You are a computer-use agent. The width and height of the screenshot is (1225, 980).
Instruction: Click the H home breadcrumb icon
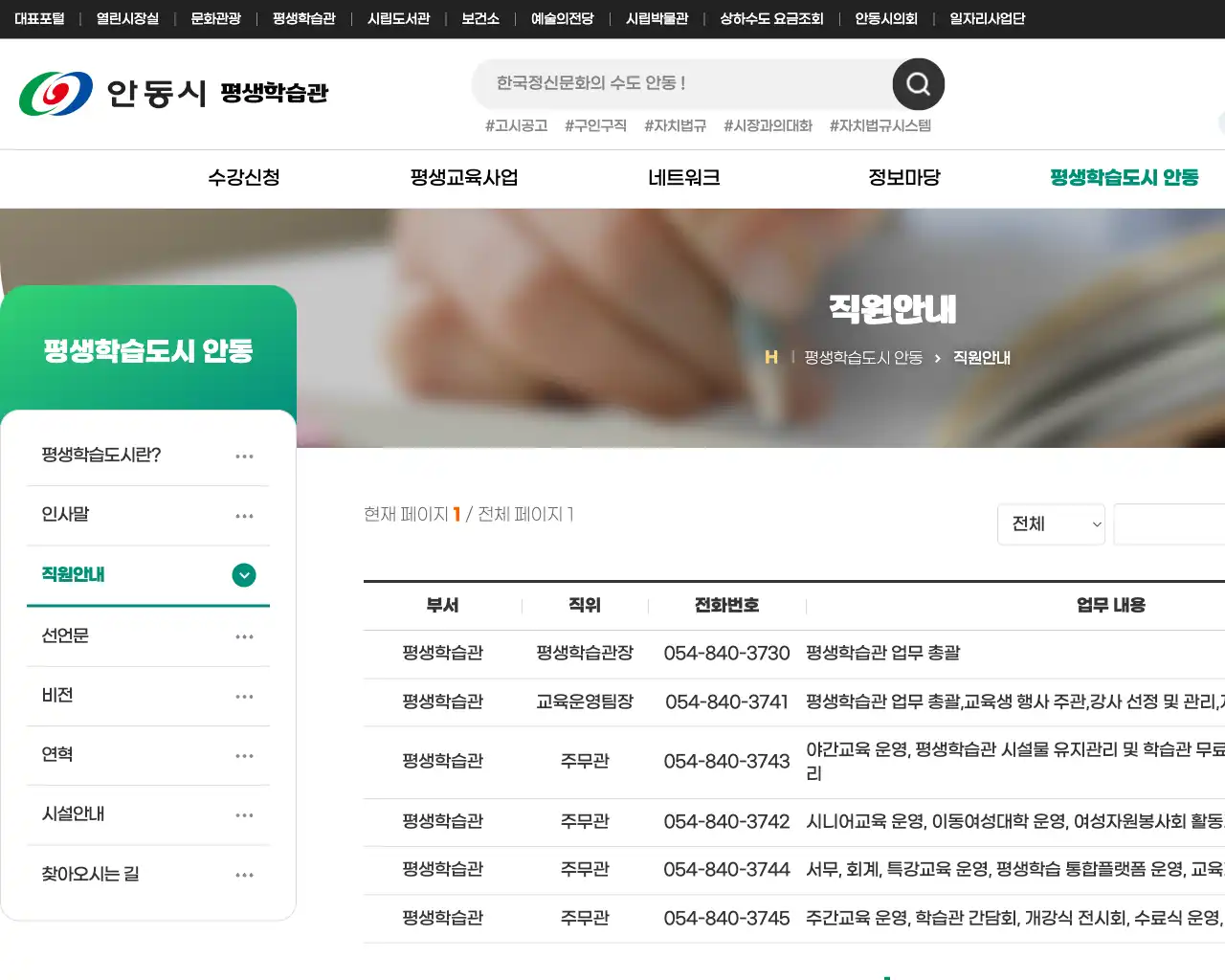point(771,357)
